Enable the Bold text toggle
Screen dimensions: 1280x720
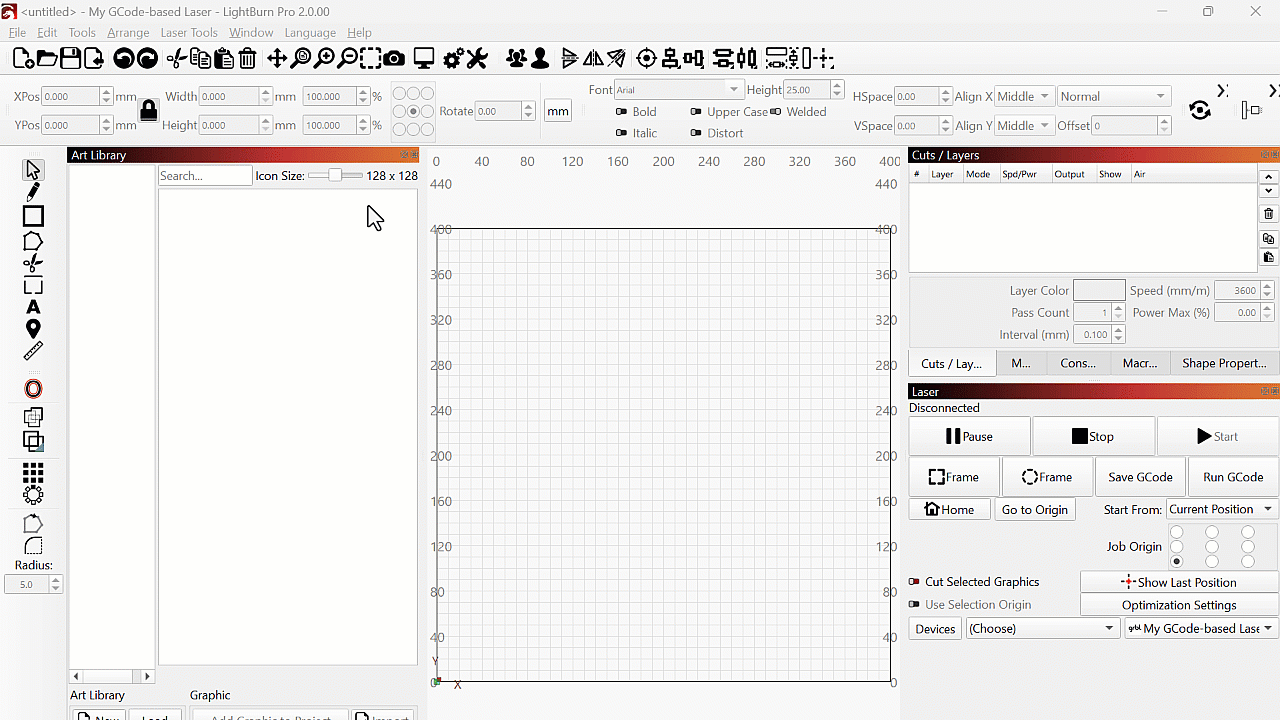tap(621, 112)
